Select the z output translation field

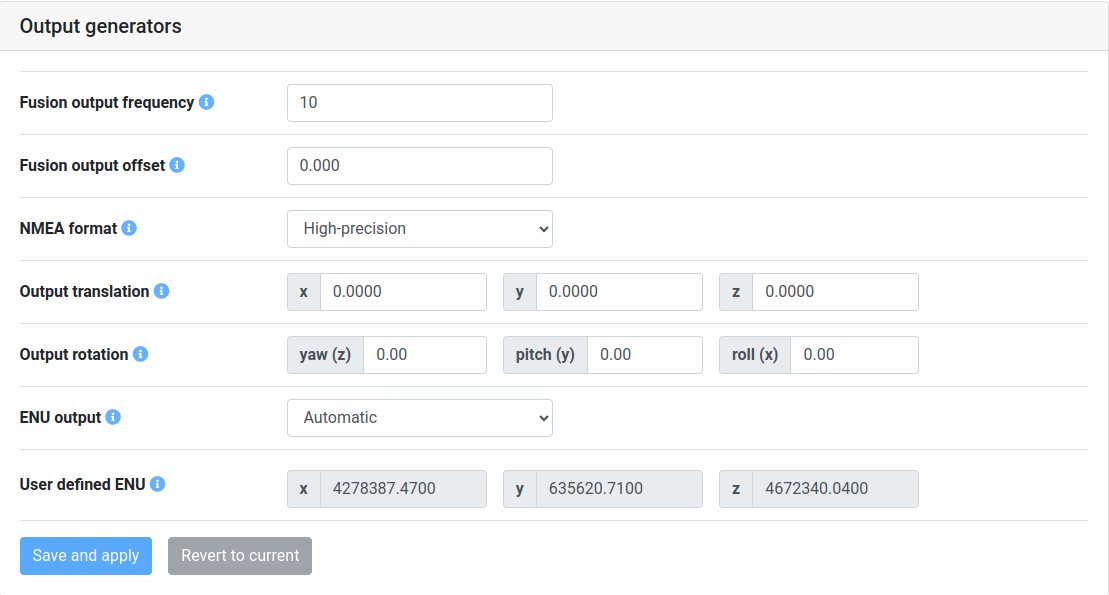pyautogui.click(x=835, y=291)
